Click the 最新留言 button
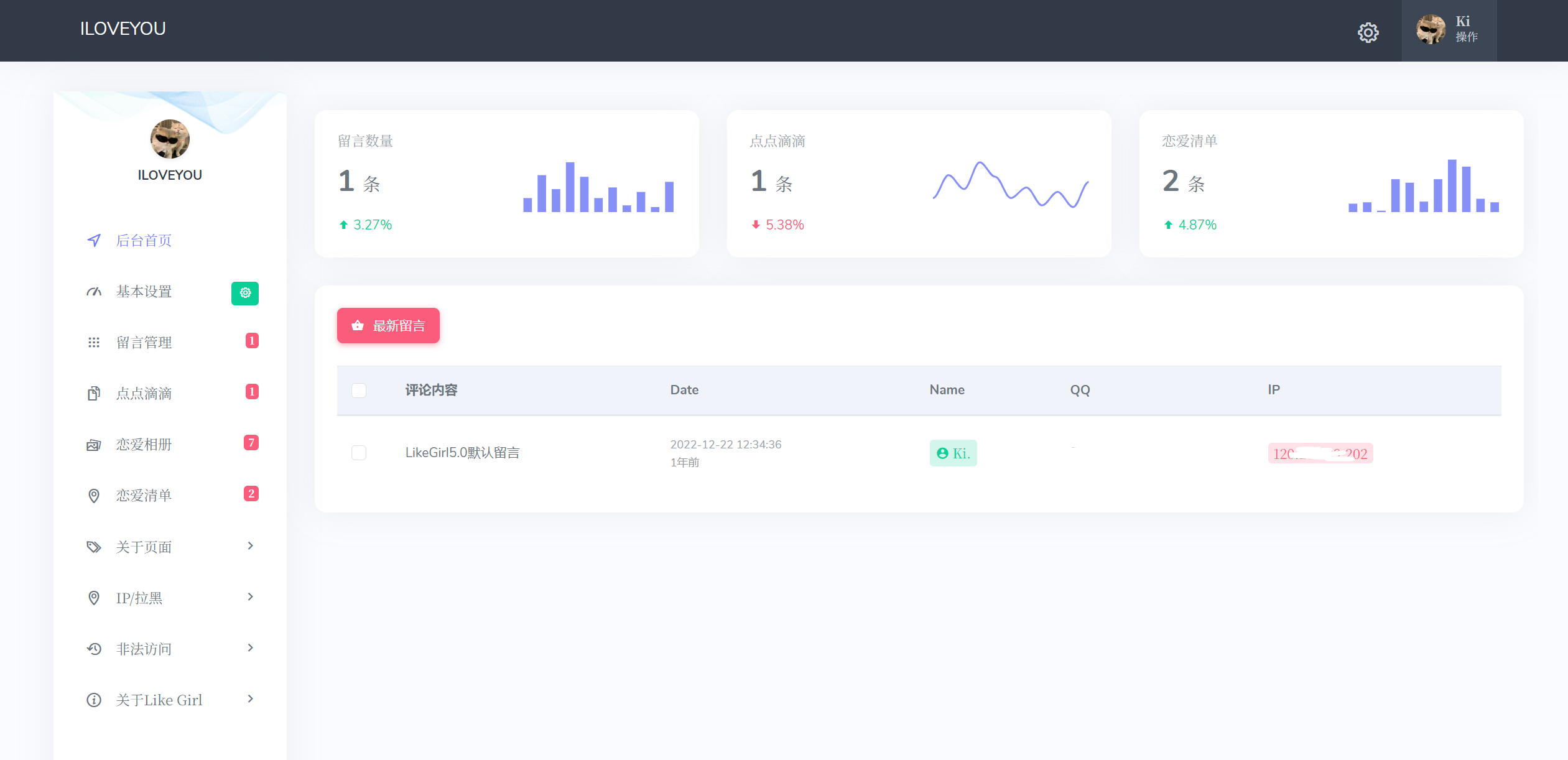The image size is (1568, 760). pos(388,325)
